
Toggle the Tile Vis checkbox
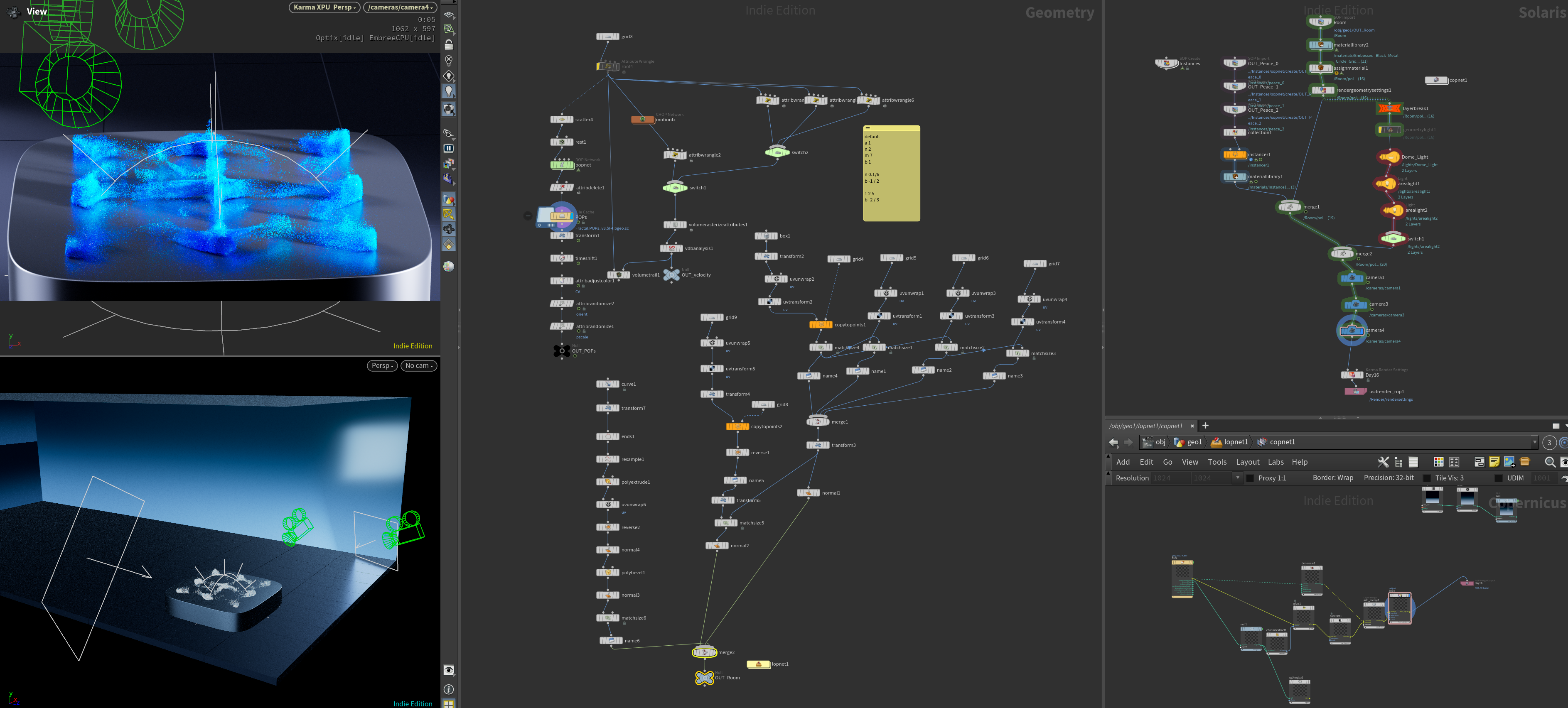tap(1426, 478)
